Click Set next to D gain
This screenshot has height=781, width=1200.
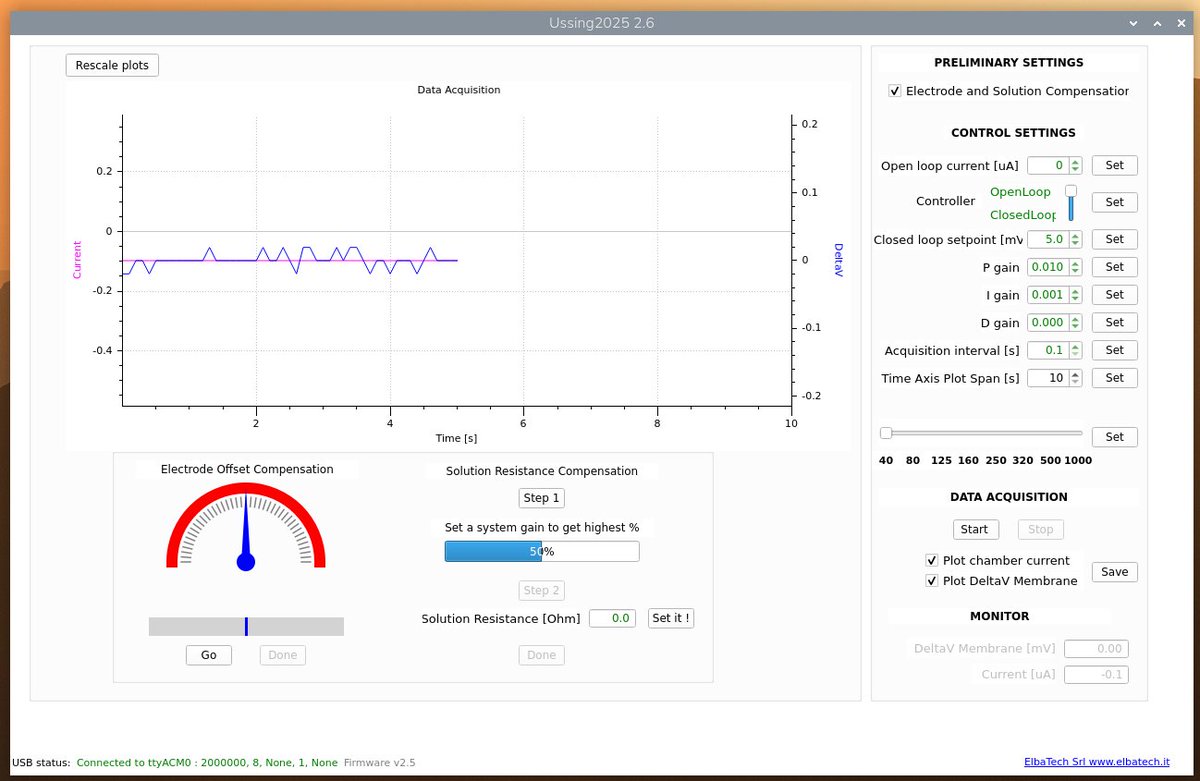tap(1114, 323)
